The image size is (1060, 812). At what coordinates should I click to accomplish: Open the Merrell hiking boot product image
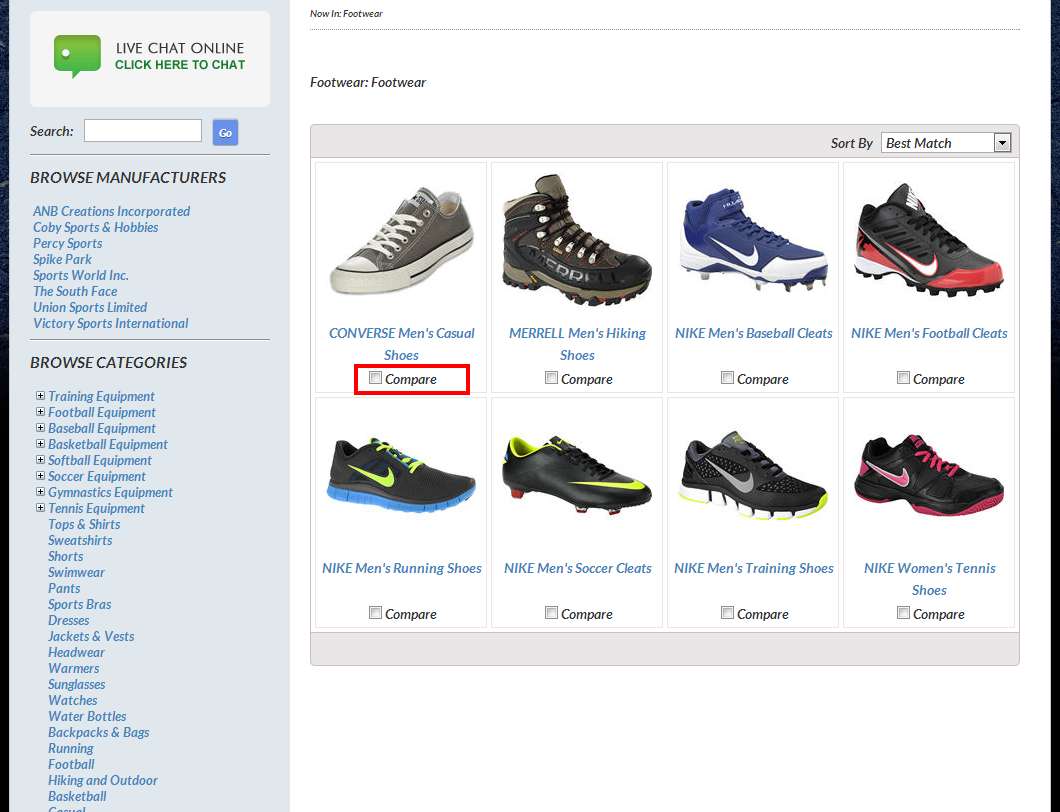(577, 240)
